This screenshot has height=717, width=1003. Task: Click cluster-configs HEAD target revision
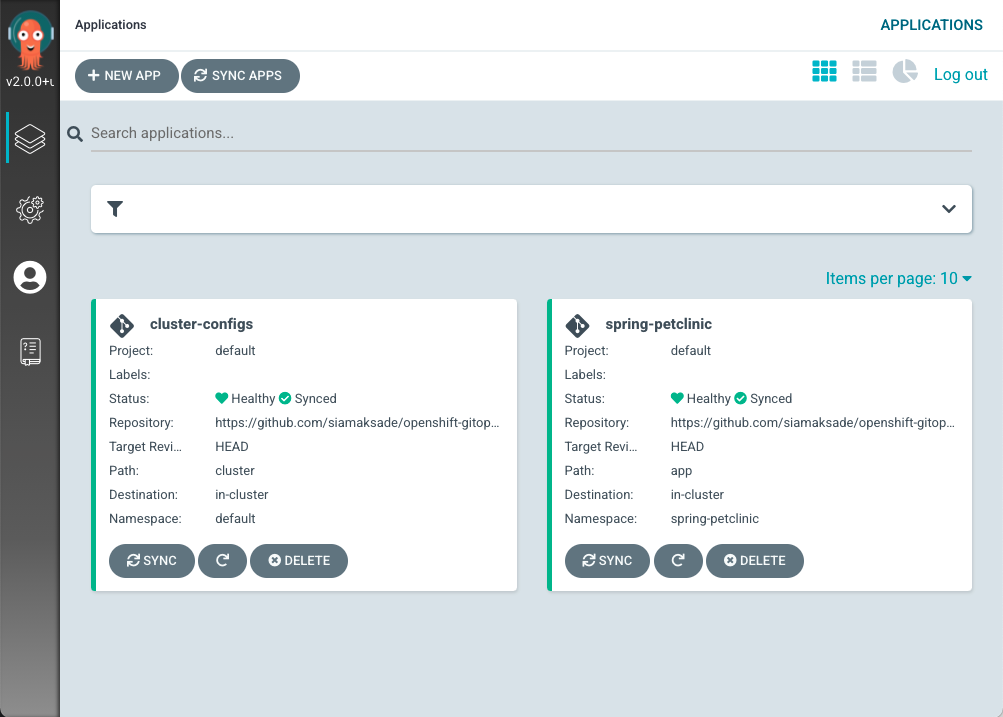(x=232, y=446)
